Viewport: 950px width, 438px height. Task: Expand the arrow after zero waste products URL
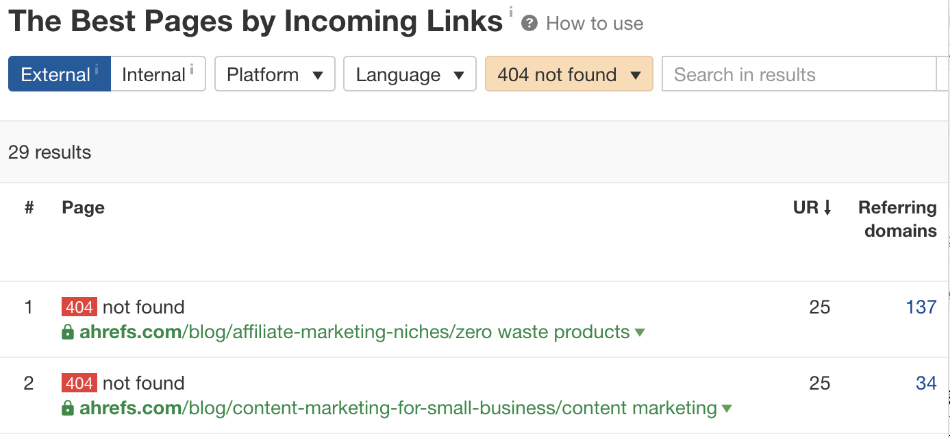click(639, 333)
